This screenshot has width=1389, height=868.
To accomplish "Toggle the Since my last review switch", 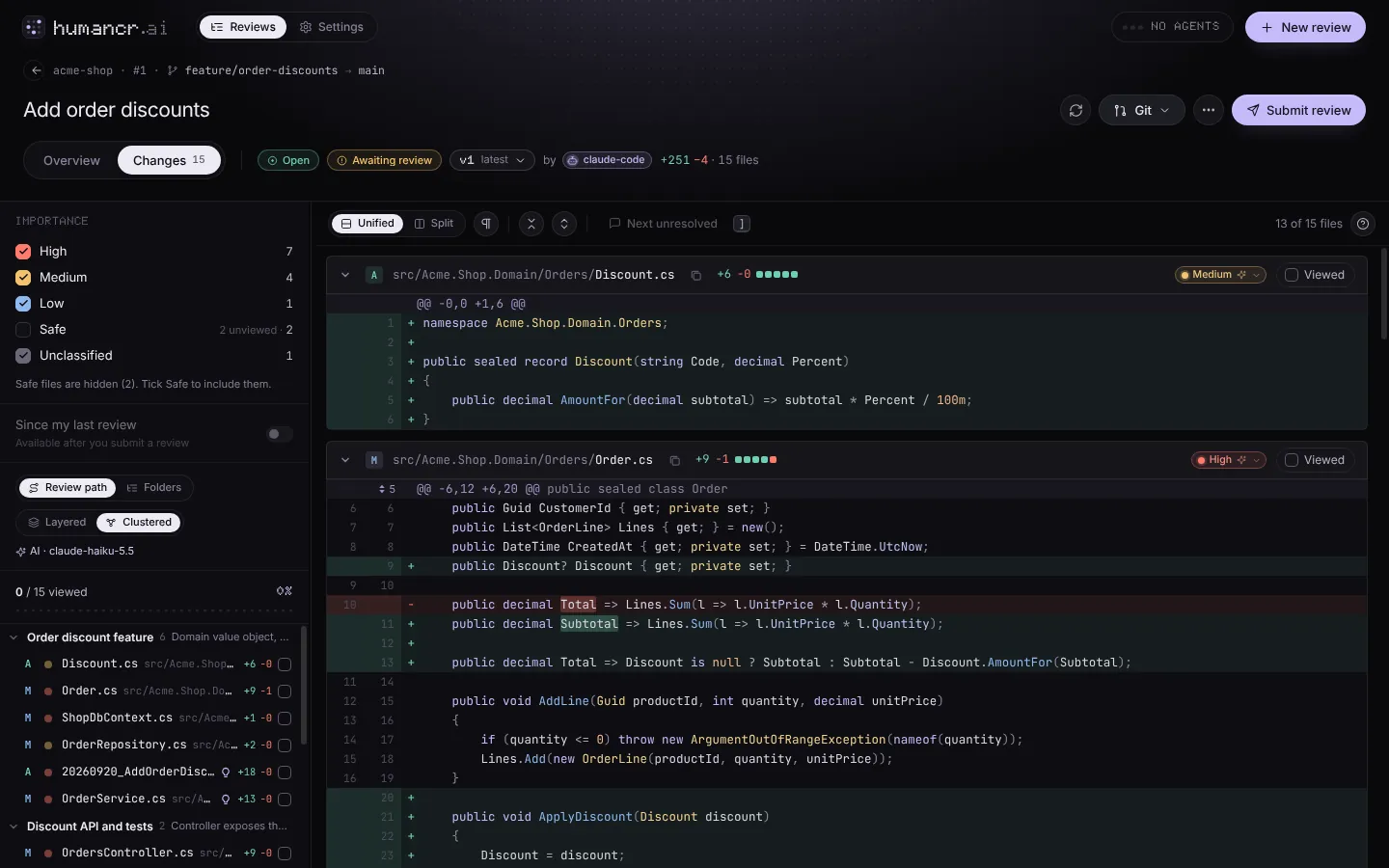I will [280, 434].
